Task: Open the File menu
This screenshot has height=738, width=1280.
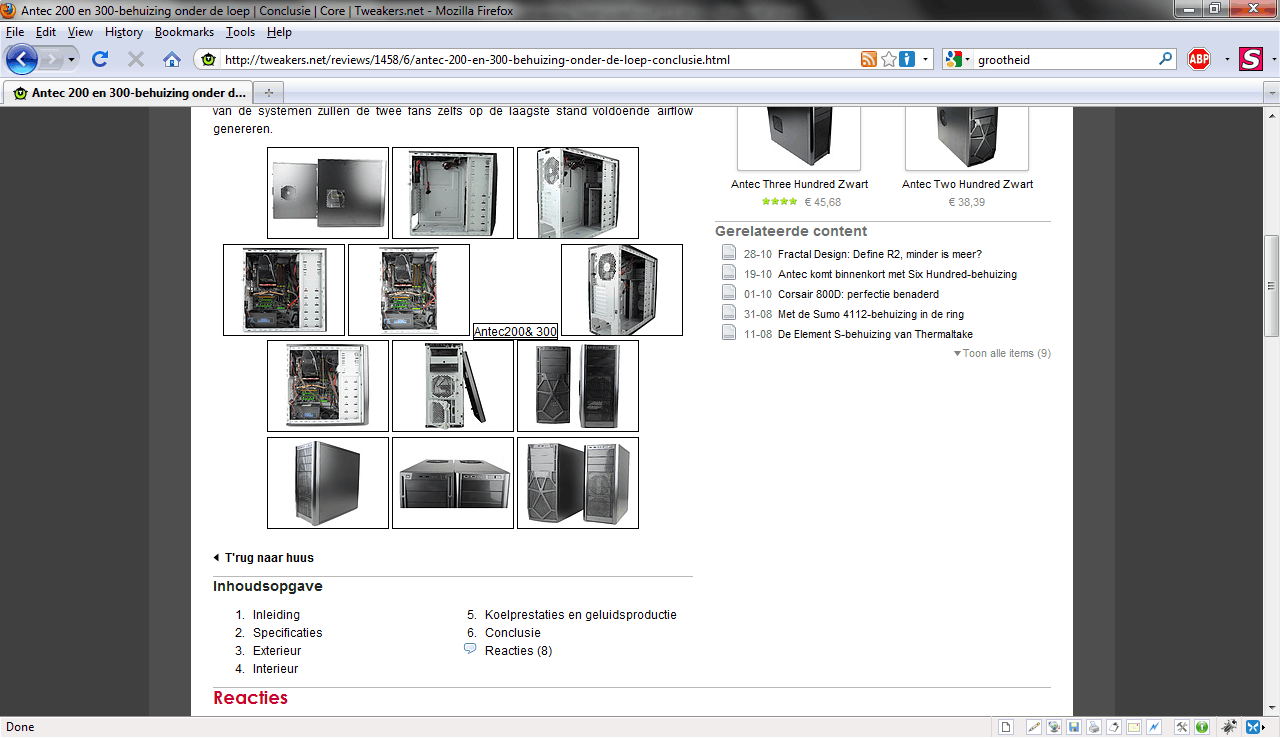Action: (15, 32)
